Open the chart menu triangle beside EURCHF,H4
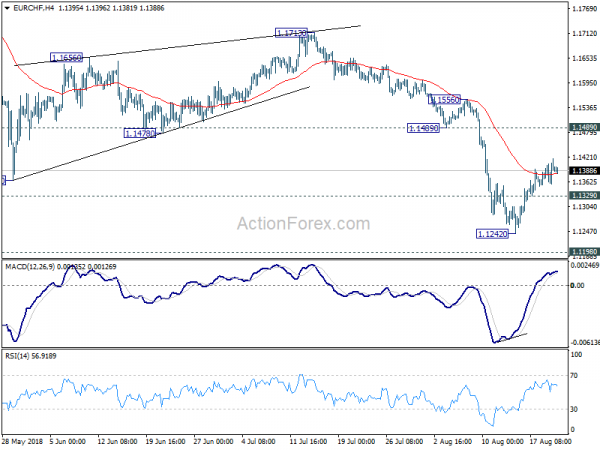600x450 pixels. [x=7, y=8]
